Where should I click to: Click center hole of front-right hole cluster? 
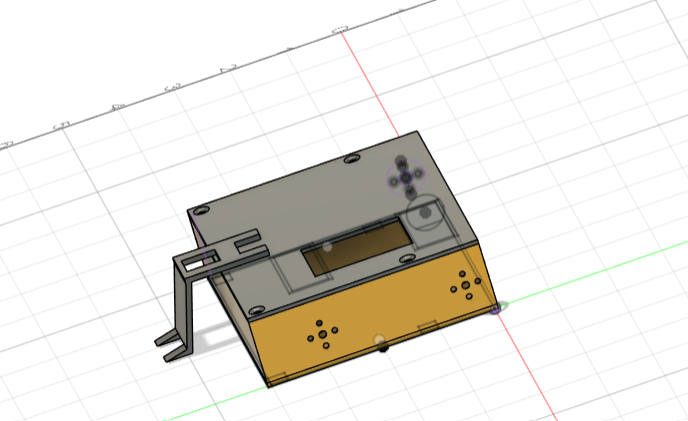pos(466,285)
